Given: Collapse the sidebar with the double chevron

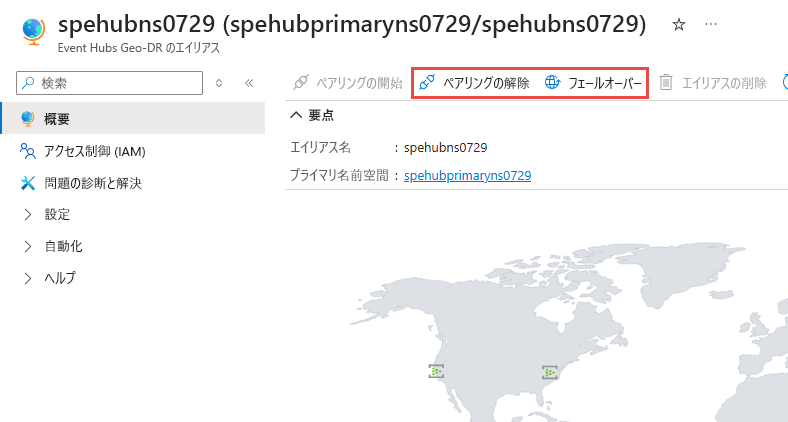Looking at the screenshot, I should point(249,83).
